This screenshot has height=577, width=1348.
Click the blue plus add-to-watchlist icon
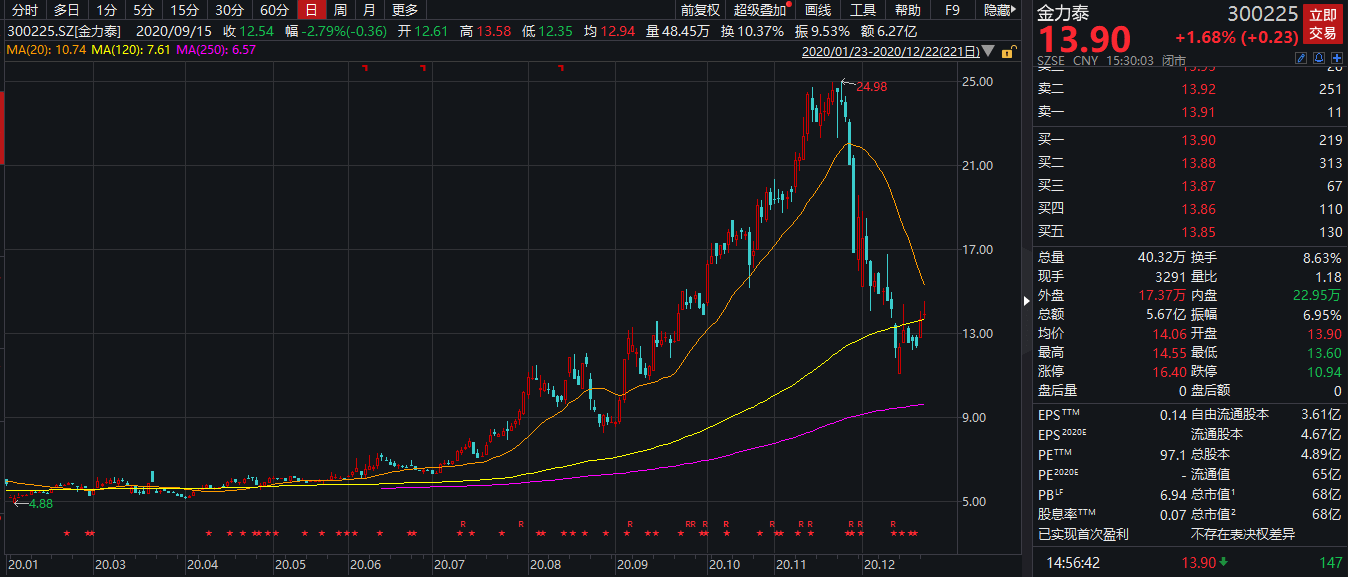tap(1337, 58)
